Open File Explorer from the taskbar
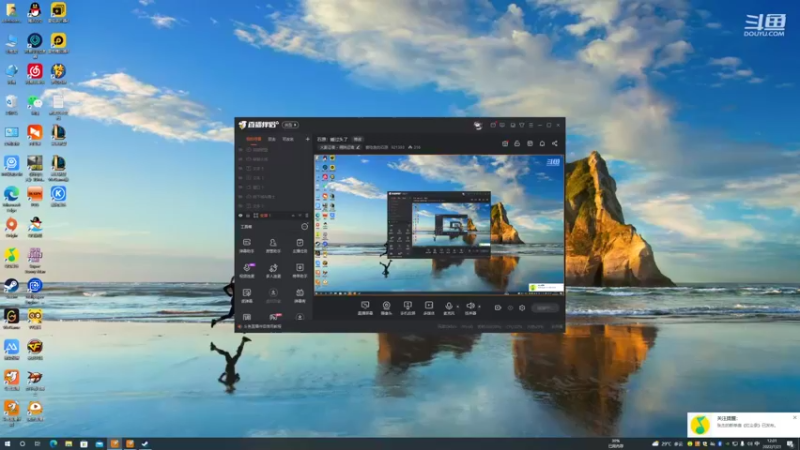The width and height of the screenshot is (800, 450). point(68,444)
